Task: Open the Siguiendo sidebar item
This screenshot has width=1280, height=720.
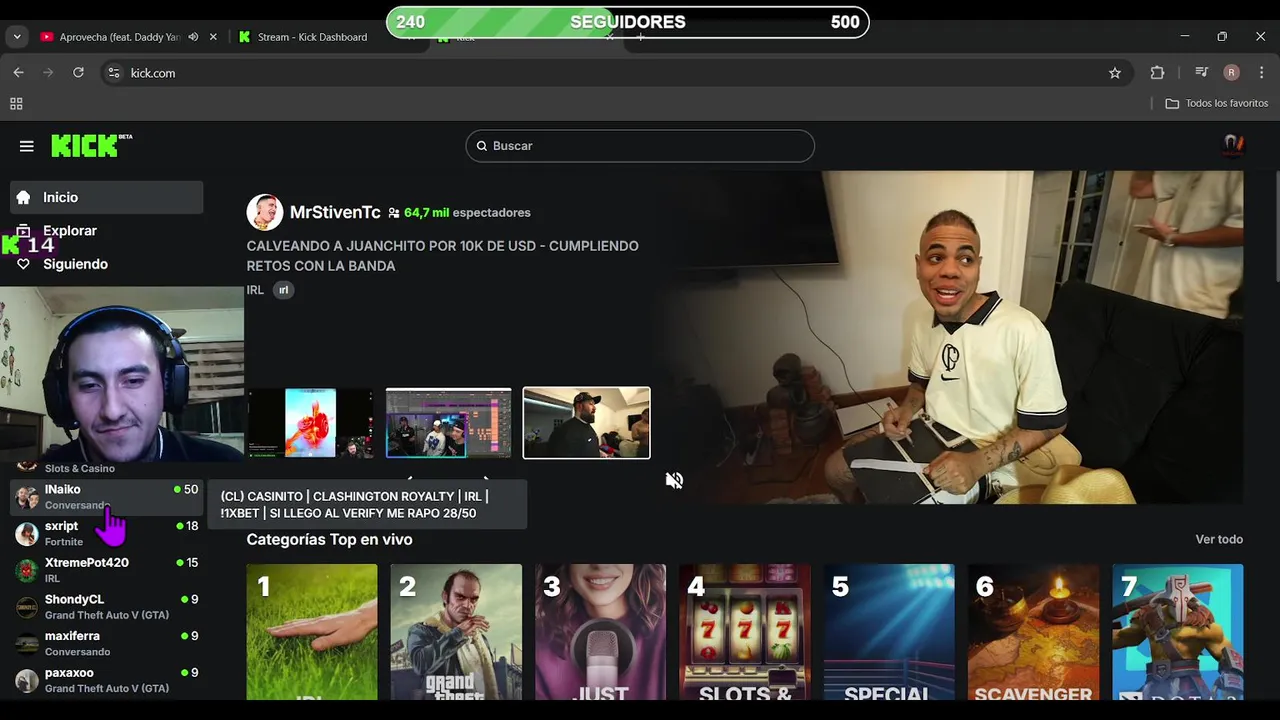Action: (x=75, y=264)
